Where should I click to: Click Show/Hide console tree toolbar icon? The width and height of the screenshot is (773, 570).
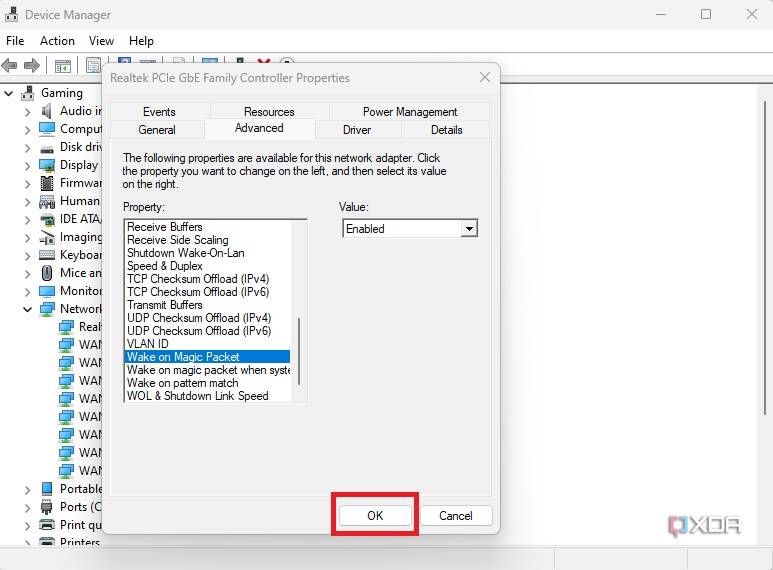63,66
